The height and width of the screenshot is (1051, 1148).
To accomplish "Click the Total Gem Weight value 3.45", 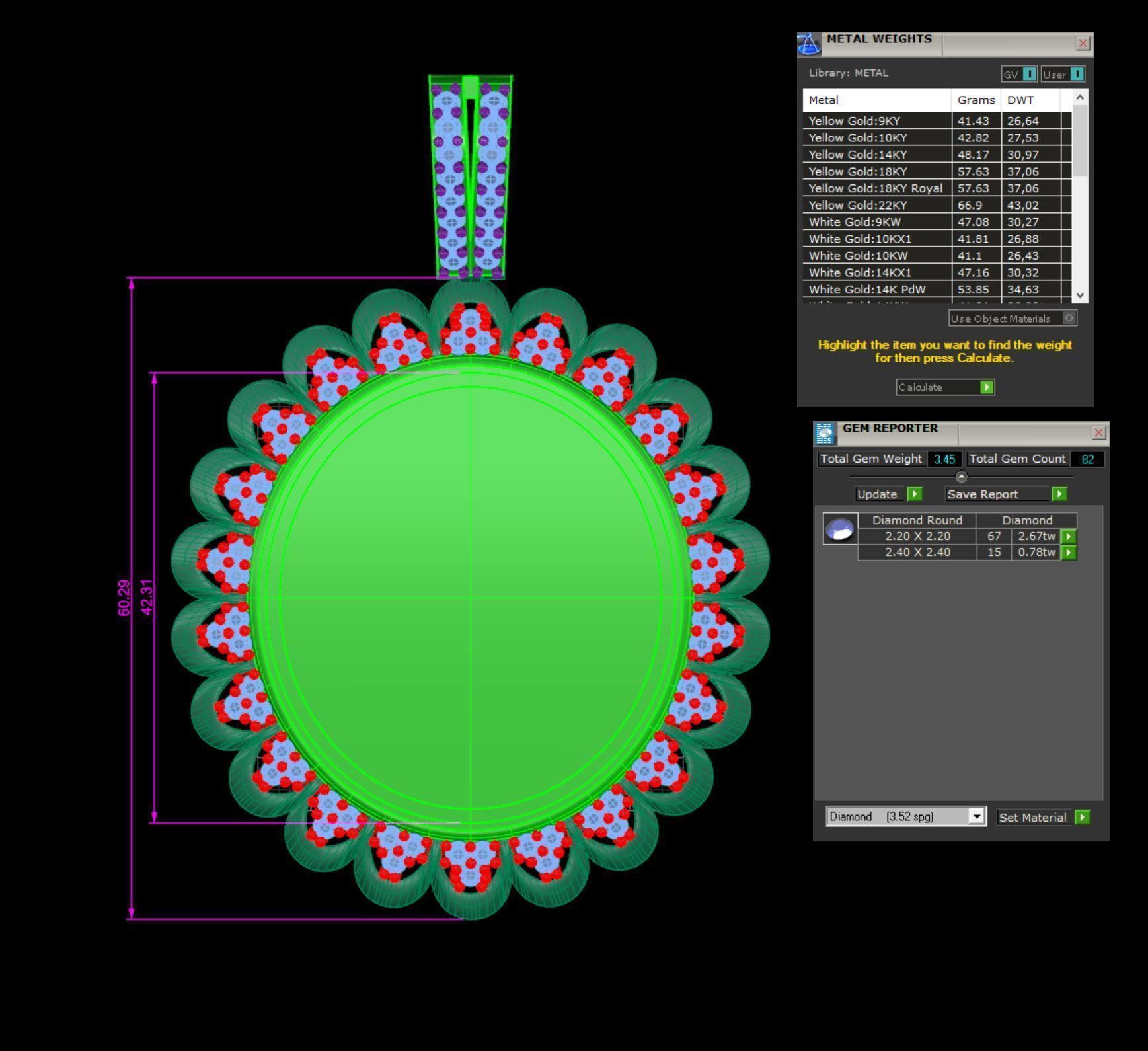I will 944,459.
